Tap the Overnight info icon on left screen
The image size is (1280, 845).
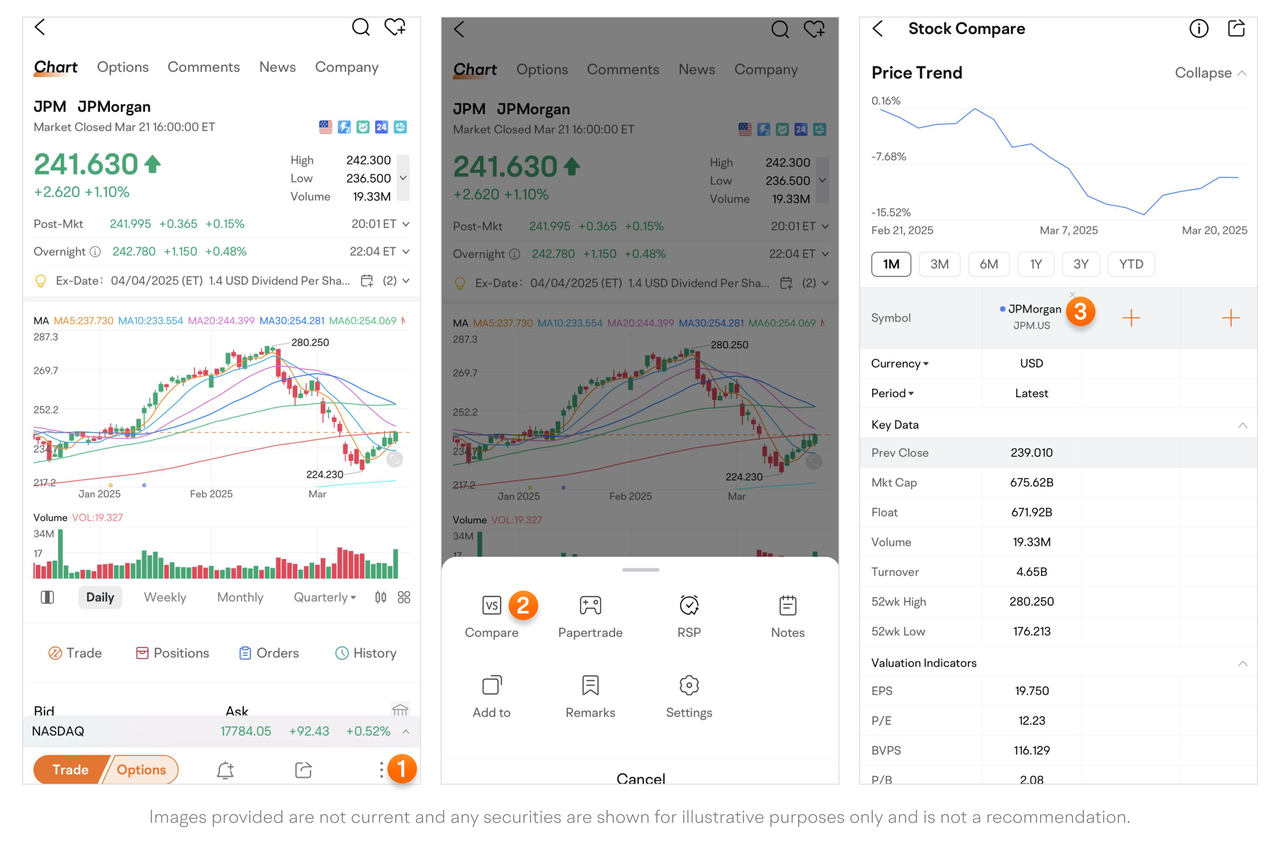click(x=95, y=252)
